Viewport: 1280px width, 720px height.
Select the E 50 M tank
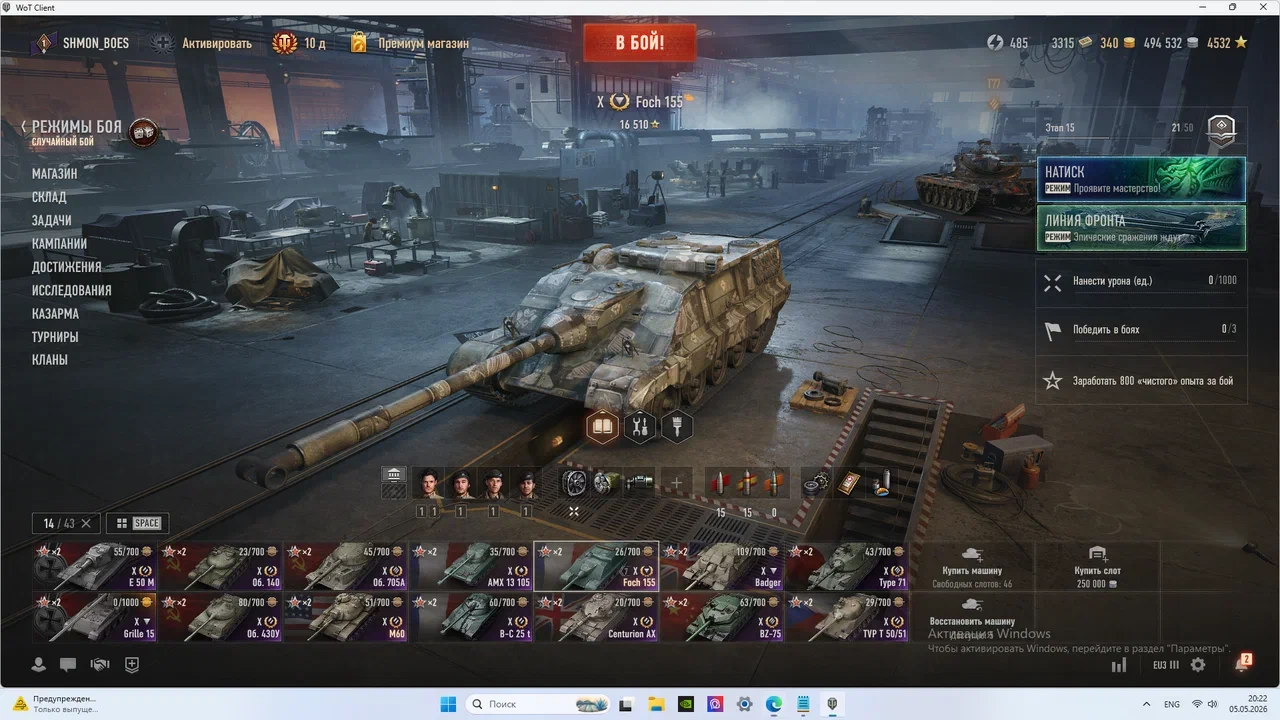pos(94,566)
